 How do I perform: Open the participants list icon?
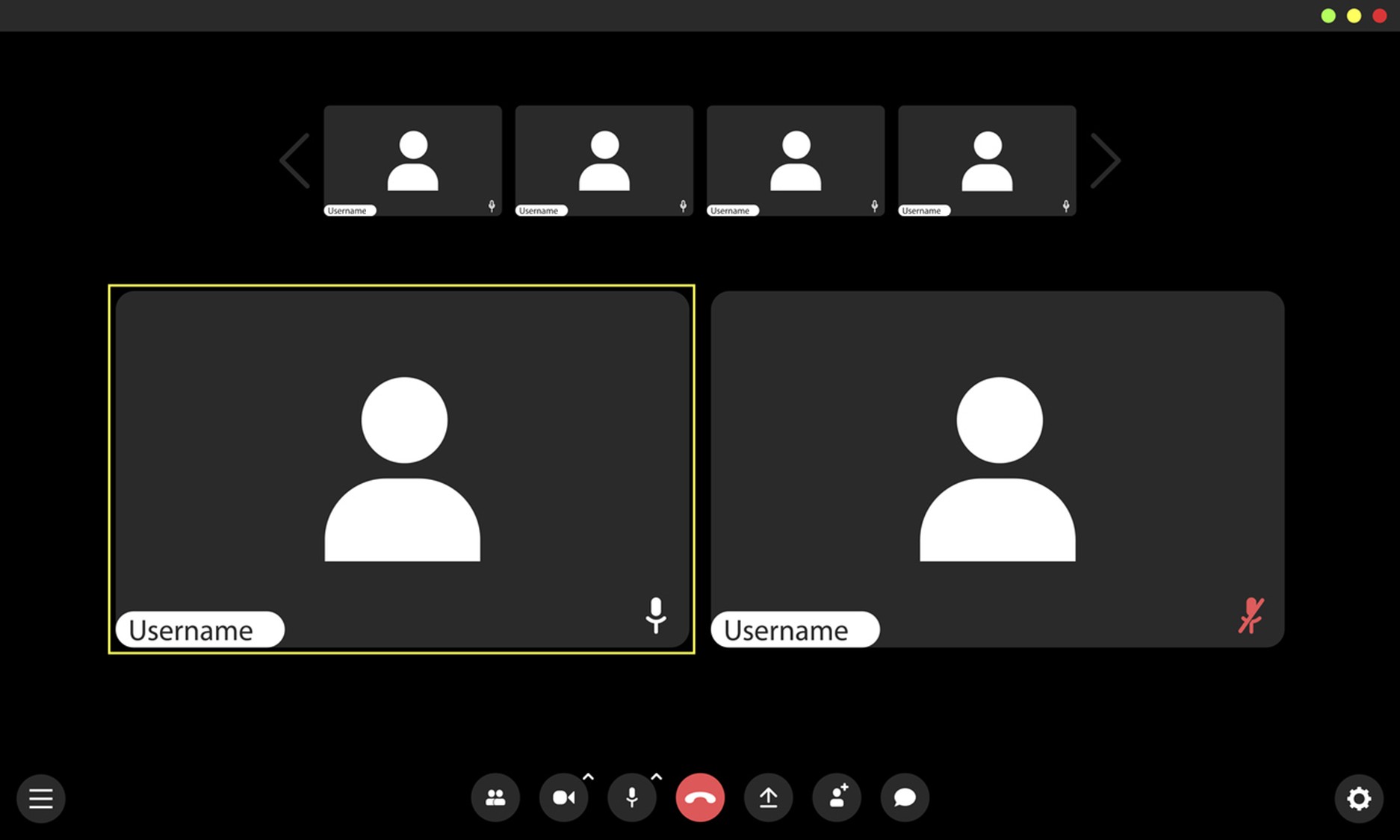495,797
